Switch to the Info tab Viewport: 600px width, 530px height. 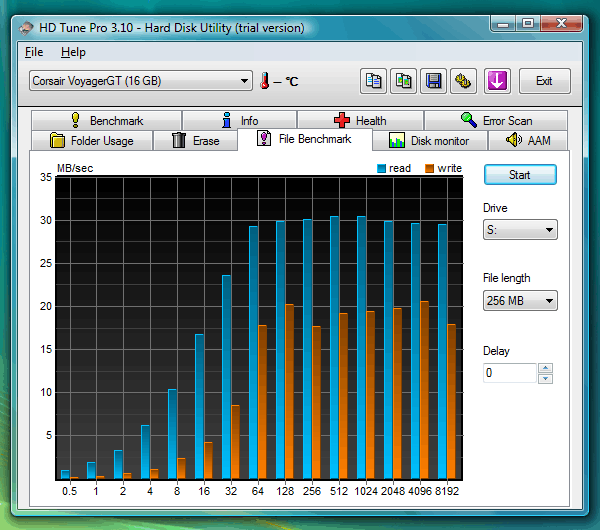point(240,121)
